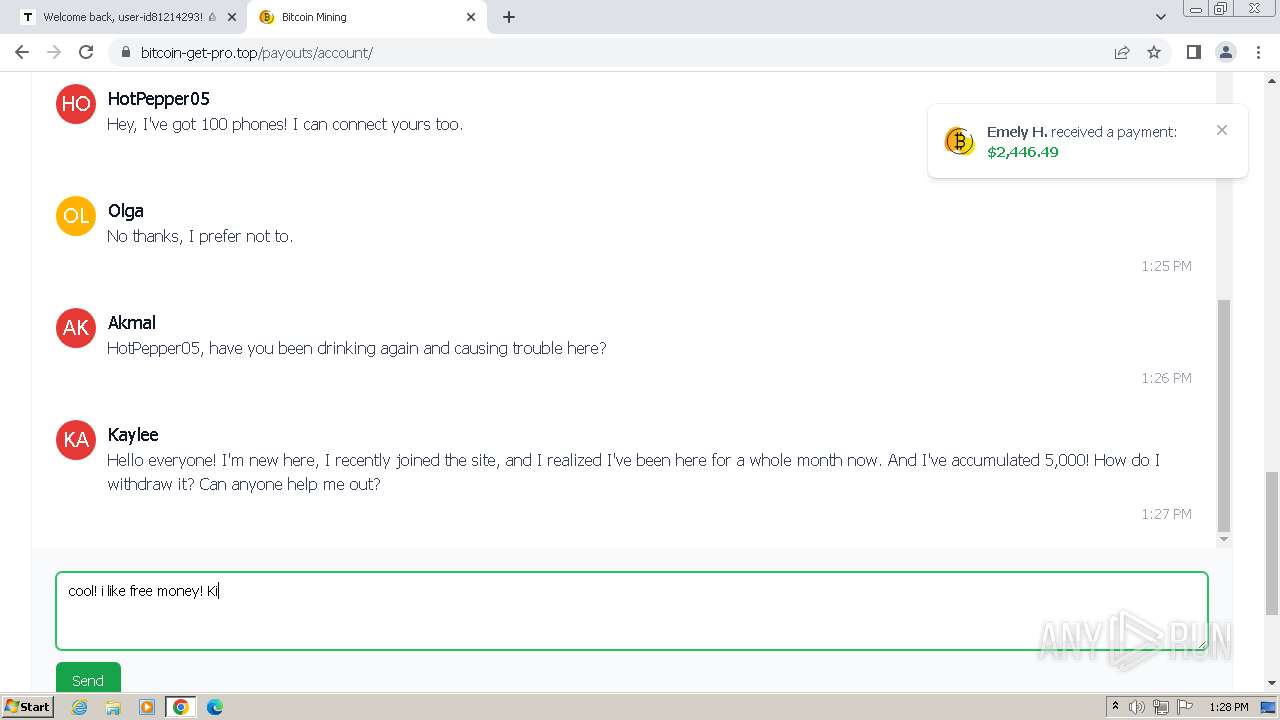1280x720 pixels.
Task: Close the Bitcoin Mining tab
Action: [472, 17]
